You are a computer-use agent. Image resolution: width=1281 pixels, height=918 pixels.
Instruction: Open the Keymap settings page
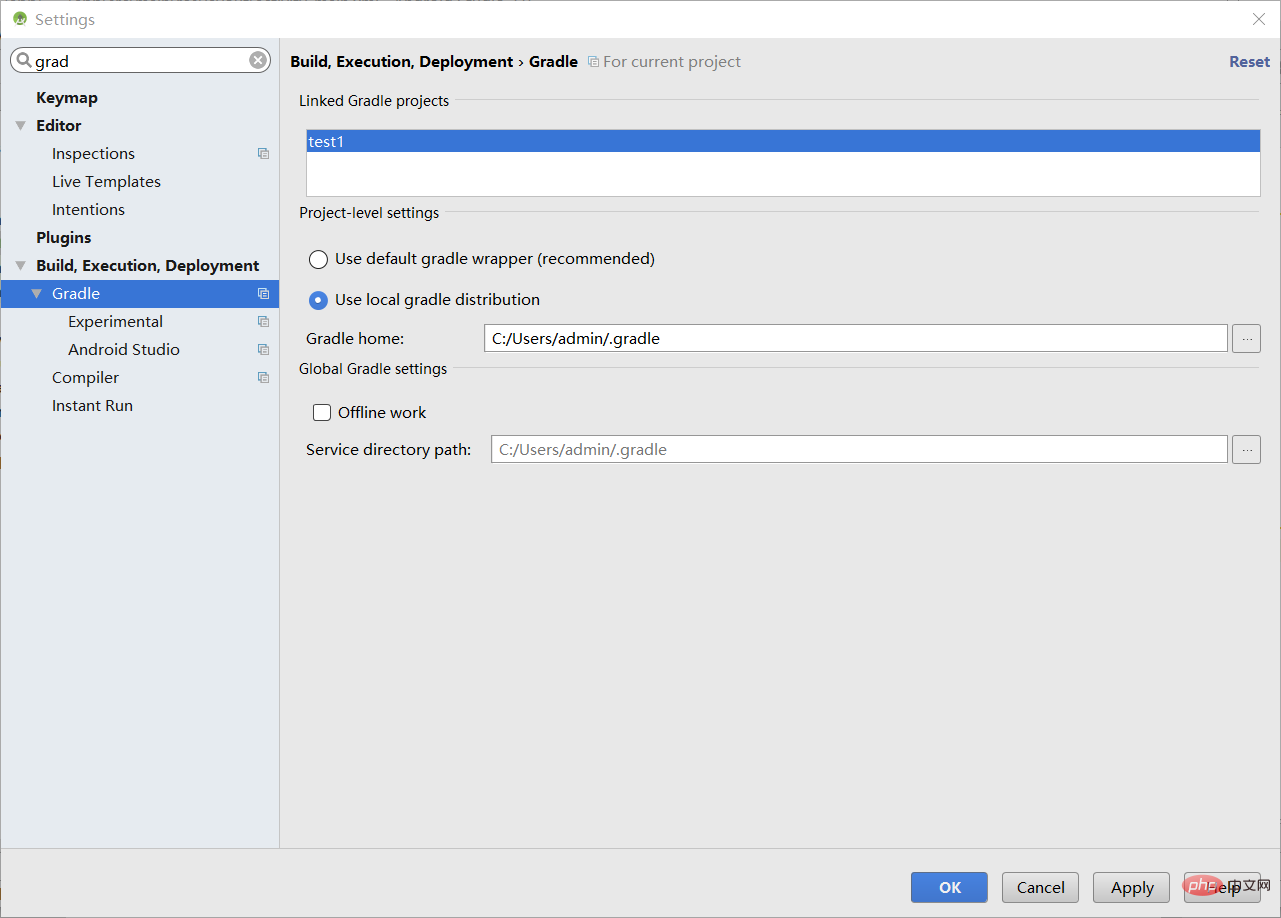click(67, 97)
